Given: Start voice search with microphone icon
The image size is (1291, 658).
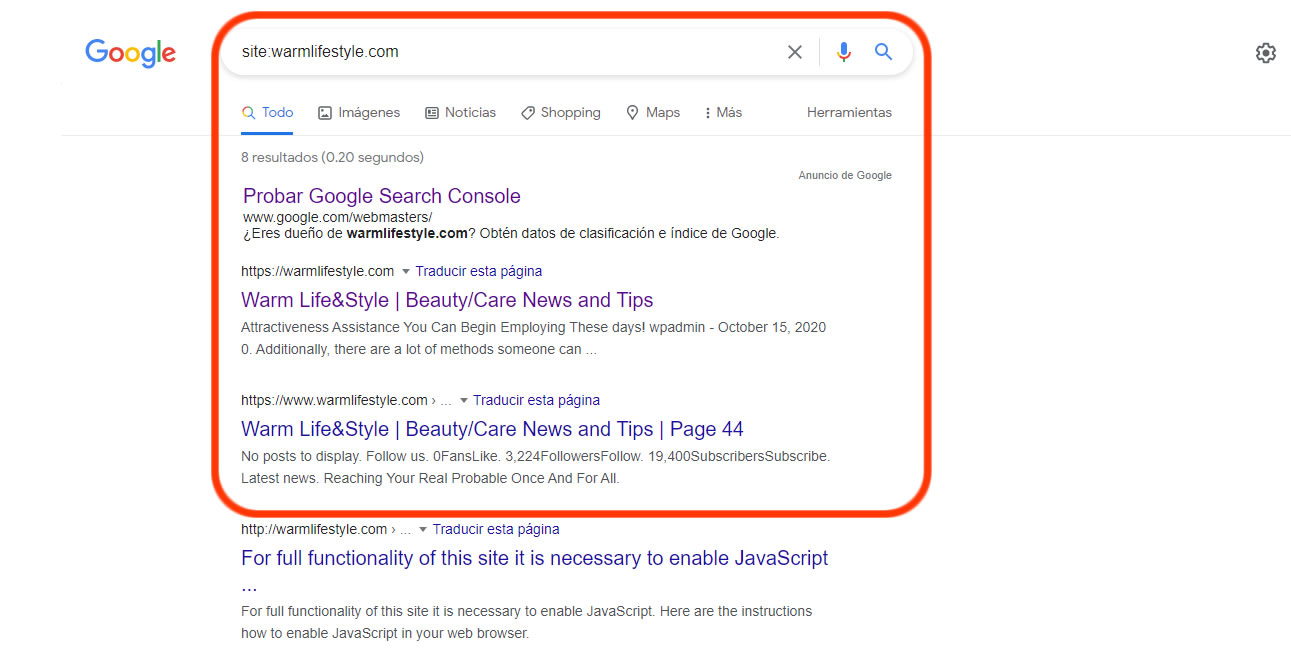Looking at the screenshot, I should [x=844, y=52].
